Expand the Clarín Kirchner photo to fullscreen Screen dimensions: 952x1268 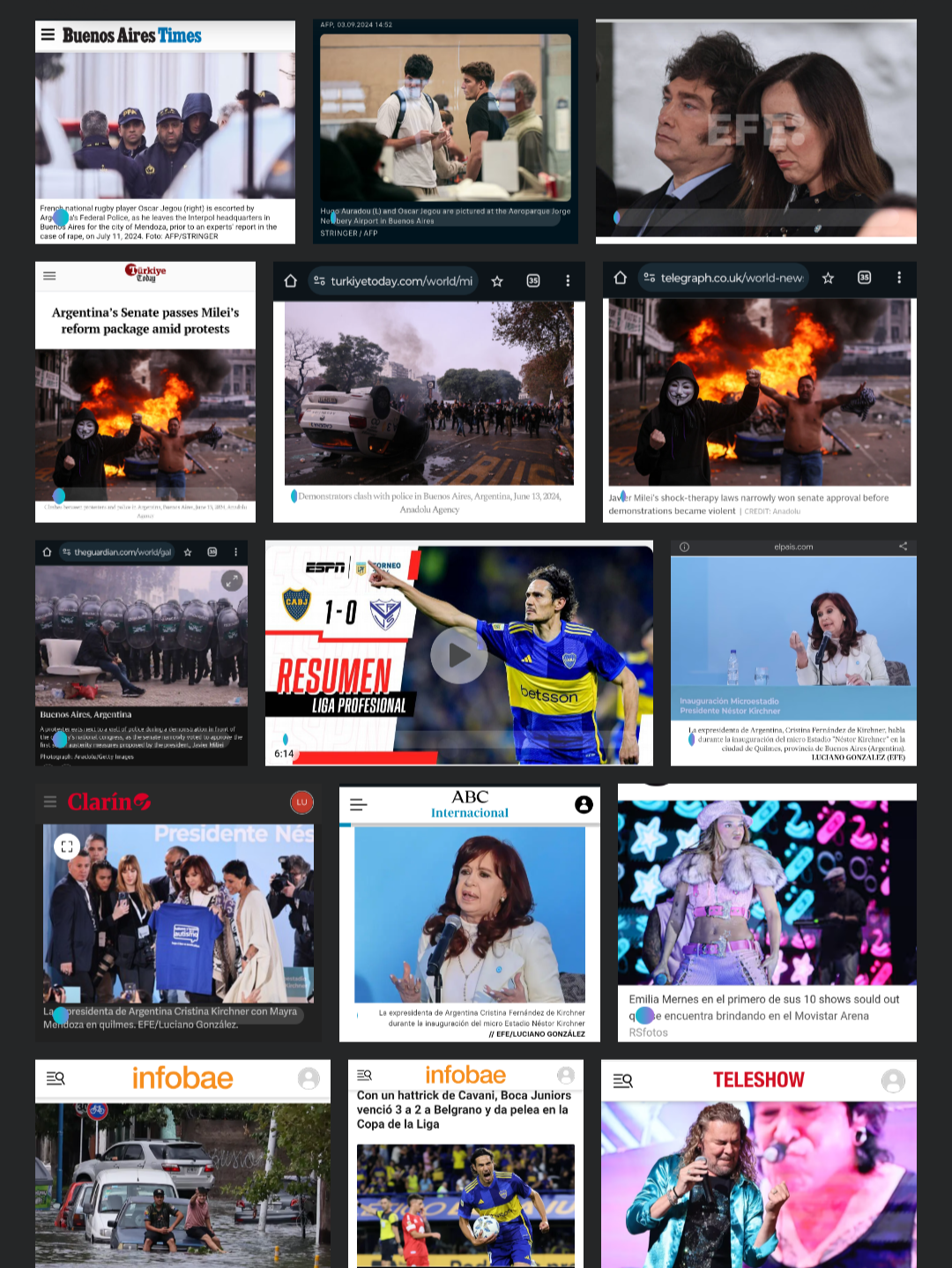tap(68, 846)
